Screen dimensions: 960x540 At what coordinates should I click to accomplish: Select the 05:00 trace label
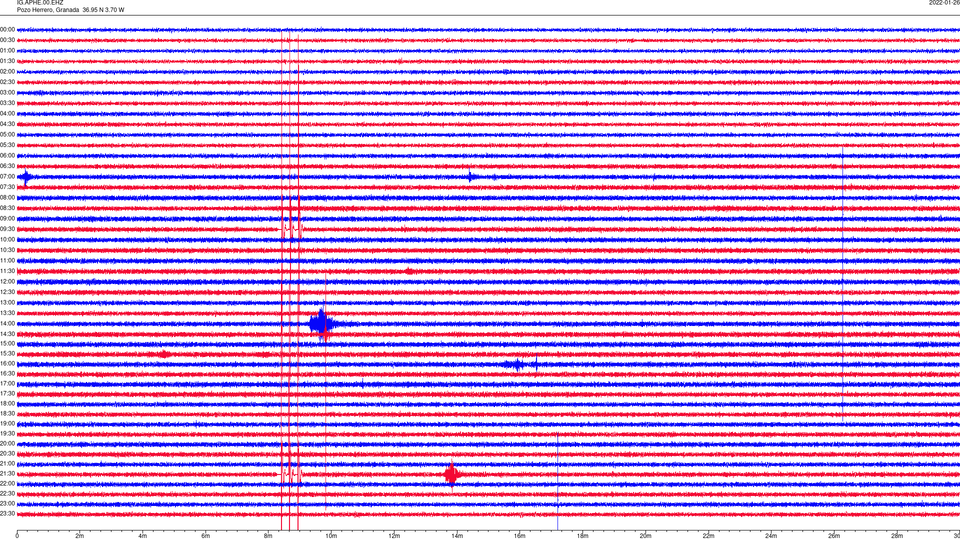tap(8, 134)
